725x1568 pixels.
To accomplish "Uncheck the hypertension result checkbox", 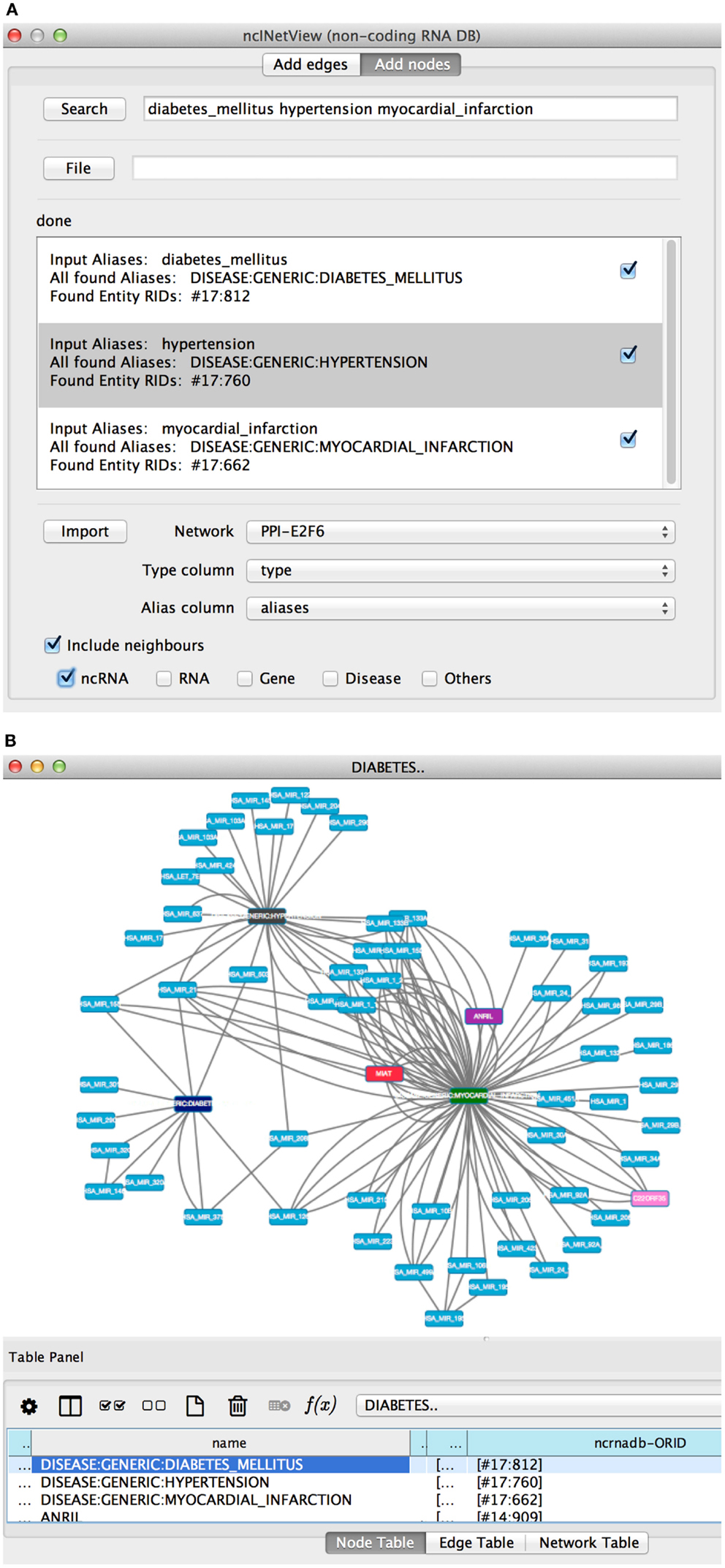I will point(629,355).
